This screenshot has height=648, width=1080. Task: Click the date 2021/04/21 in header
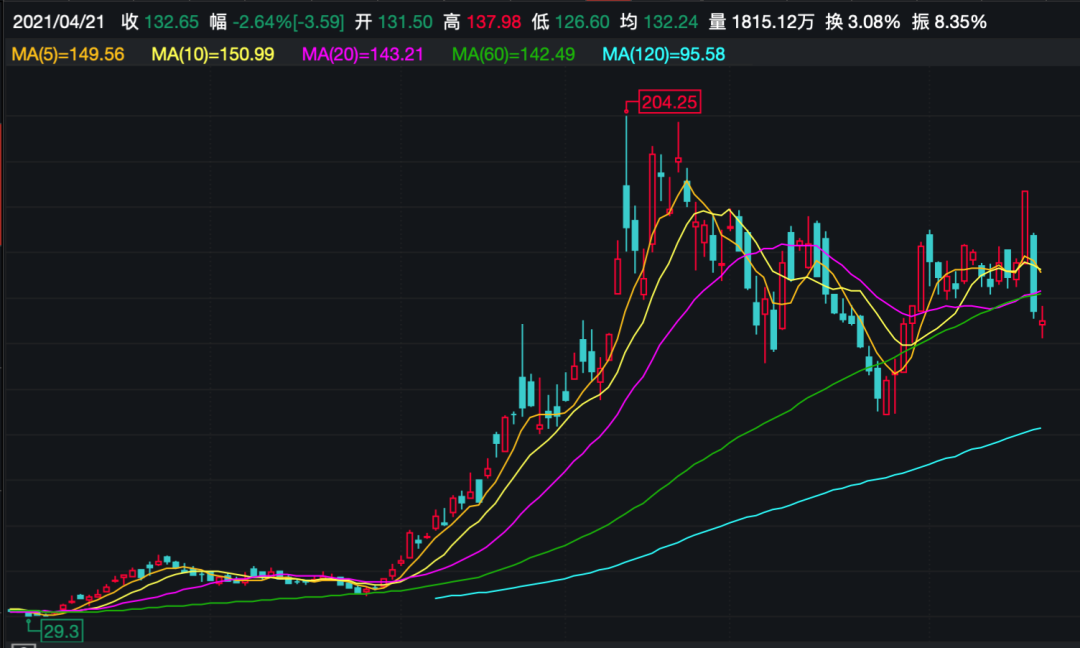[x=58, y=21]
